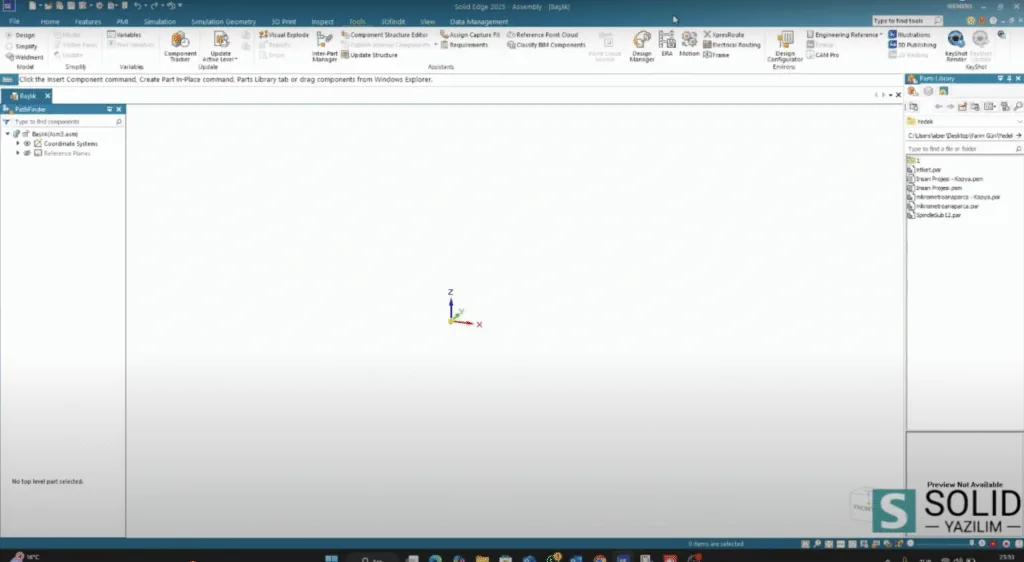Screen dimensions: 1024x562
Task: Click the Update Active Level icon
Action: [x=220, y=40]
